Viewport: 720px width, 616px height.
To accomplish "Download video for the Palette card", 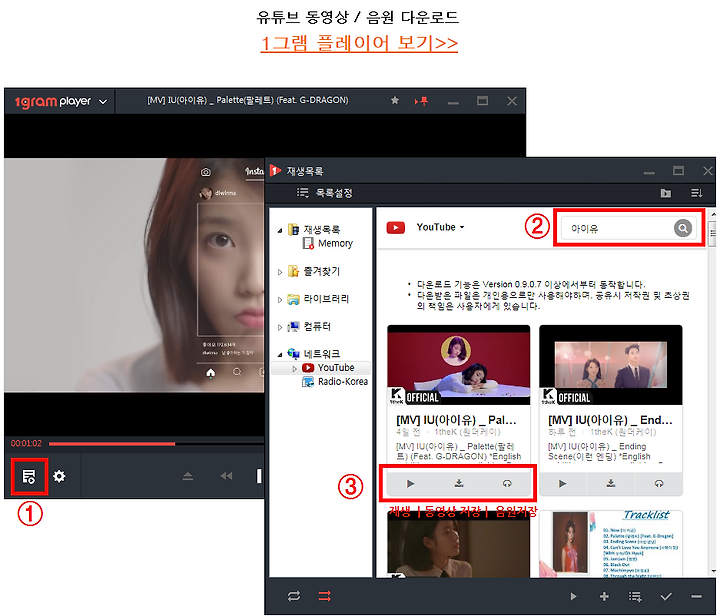I will coord(459,483).
